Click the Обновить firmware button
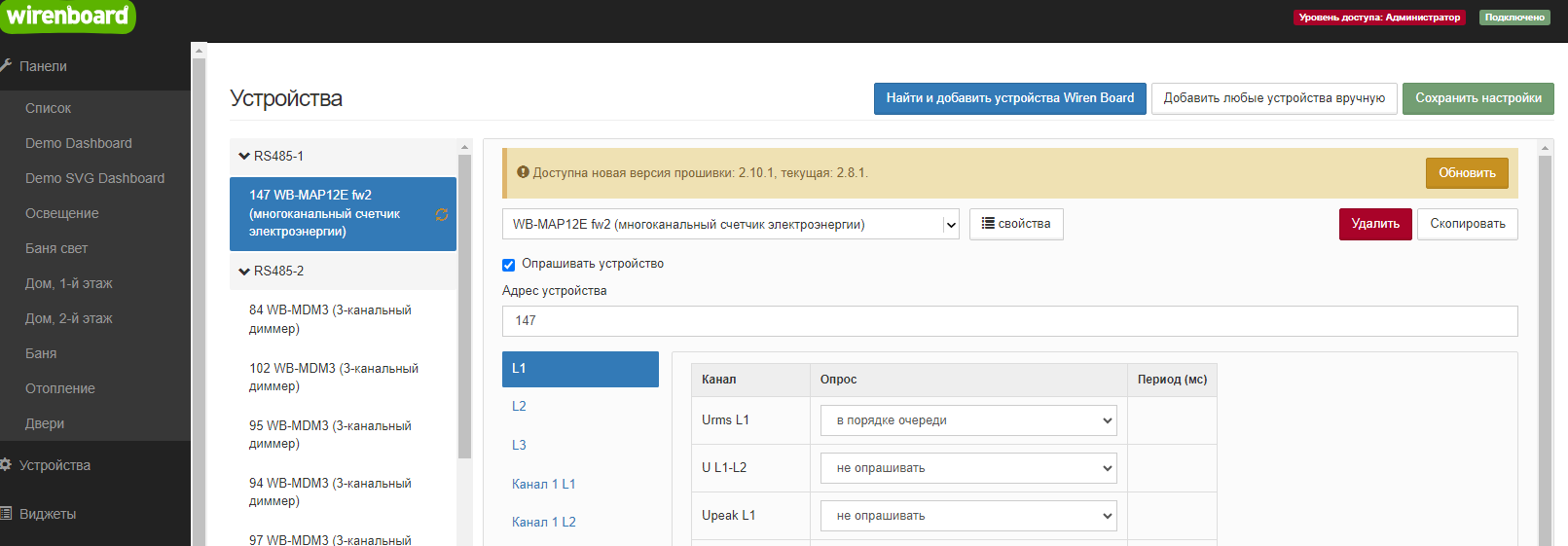The height and width of the screenshot is (546, 1568). click(x=1467, y=173)
